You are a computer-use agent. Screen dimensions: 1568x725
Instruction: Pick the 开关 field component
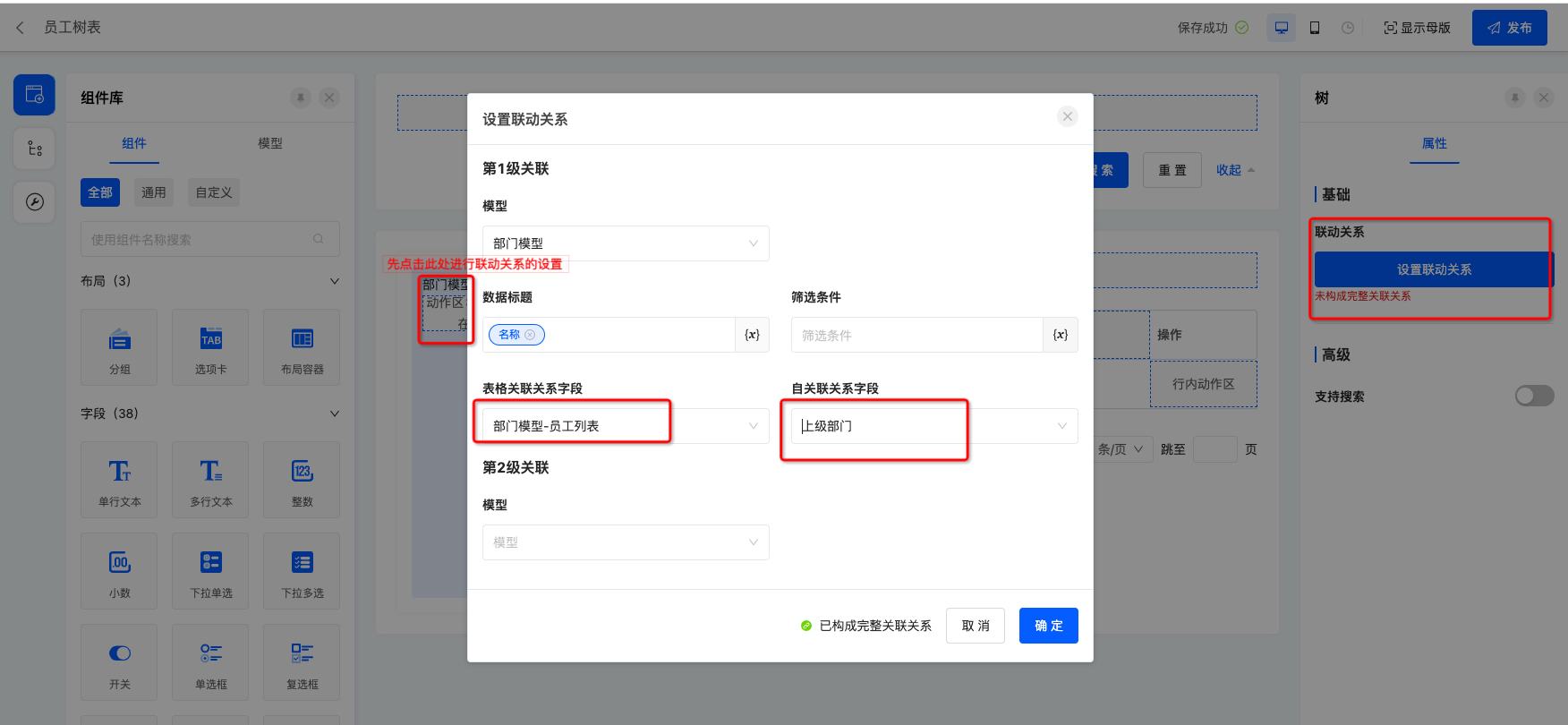pyautogui.click(x=119, y=662)
